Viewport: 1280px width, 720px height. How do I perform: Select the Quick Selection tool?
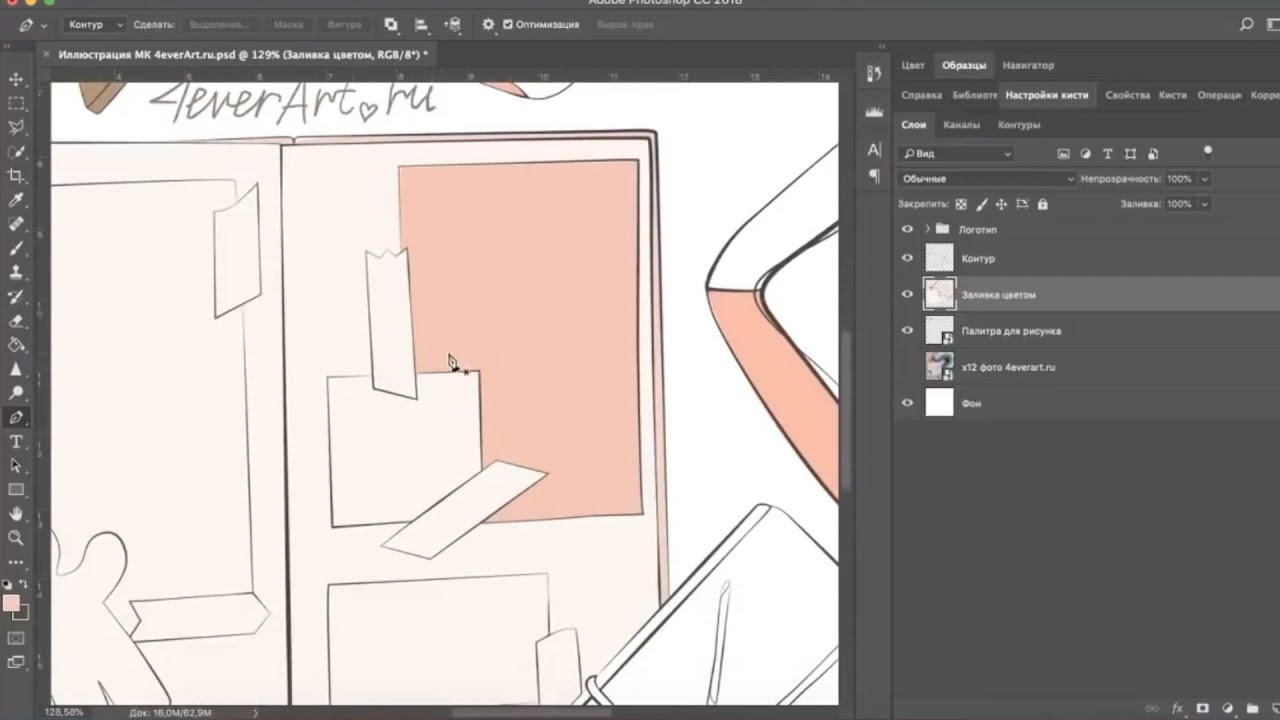[x=16, y=152]
